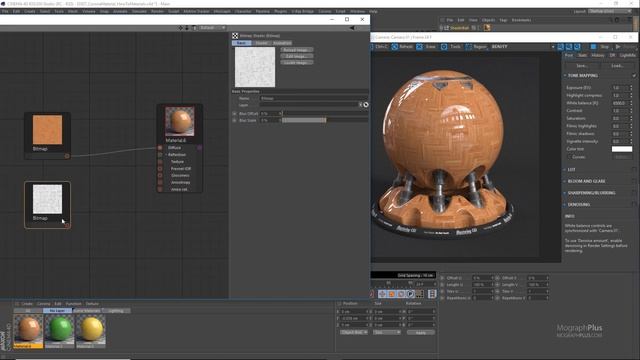This screenshot has height=360, width=640.
Task: Open the Object (Rel) coordinate dropdown
Action: [x=354, y=332]
